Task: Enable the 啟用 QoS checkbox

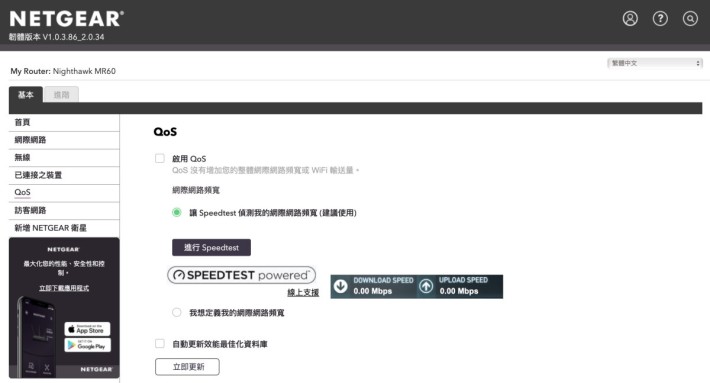Action: 160,158
